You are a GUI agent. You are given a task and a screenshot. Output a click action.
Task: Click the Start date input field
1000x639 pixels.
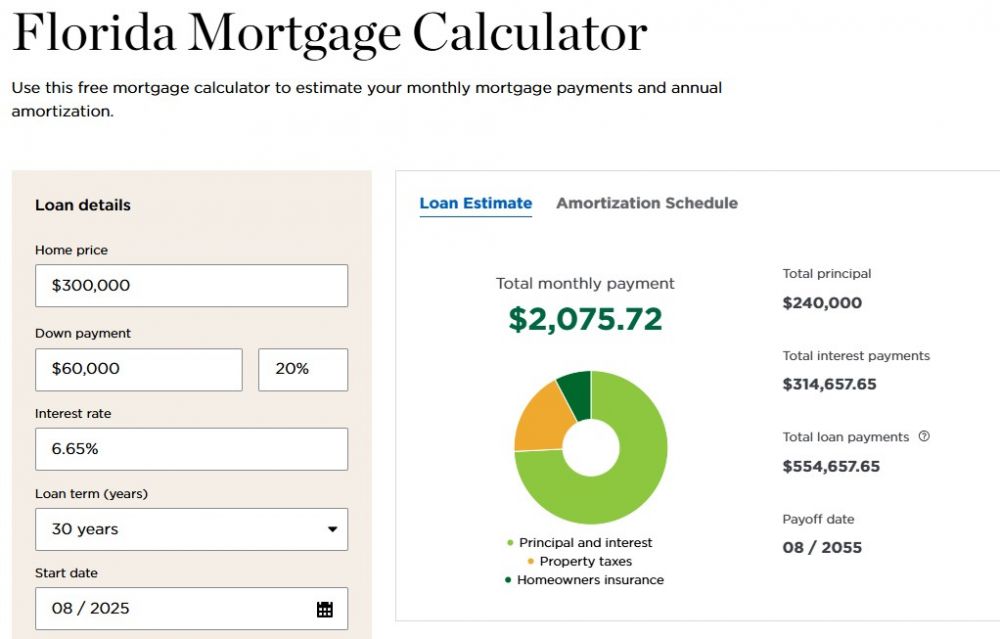tap(191, 608)
